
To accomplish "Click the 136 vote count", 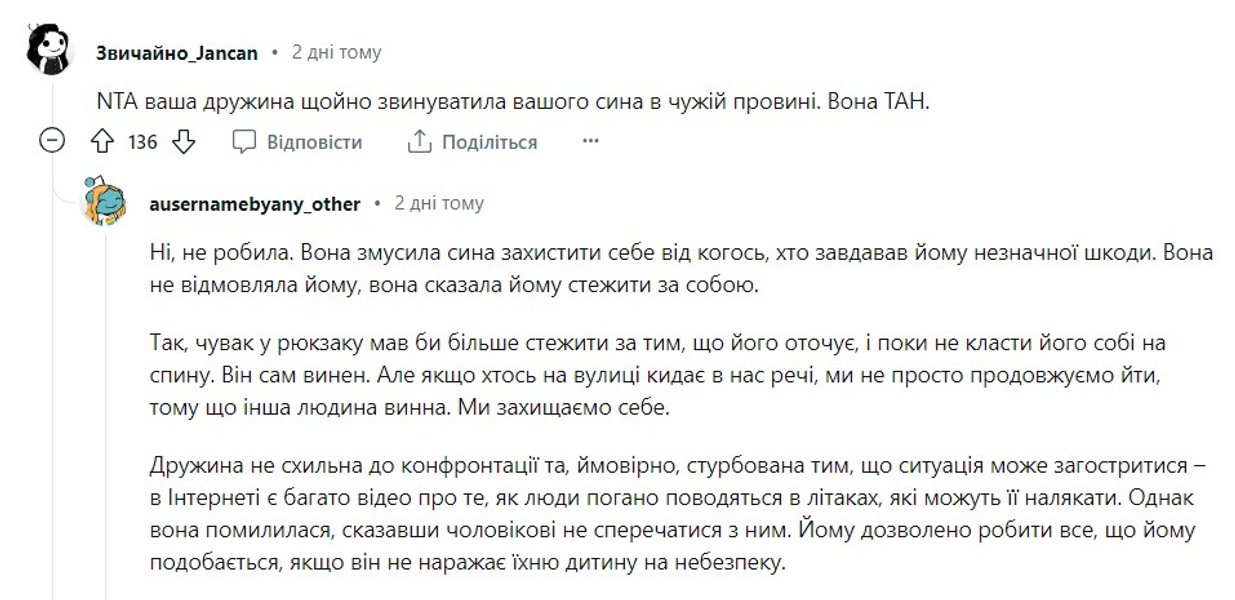I will point(143,142).
